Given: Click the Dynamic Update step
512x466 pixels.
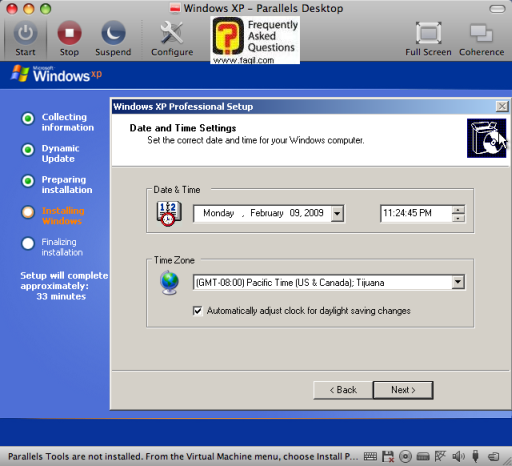Looking at the screenshot, I should 60,153.
